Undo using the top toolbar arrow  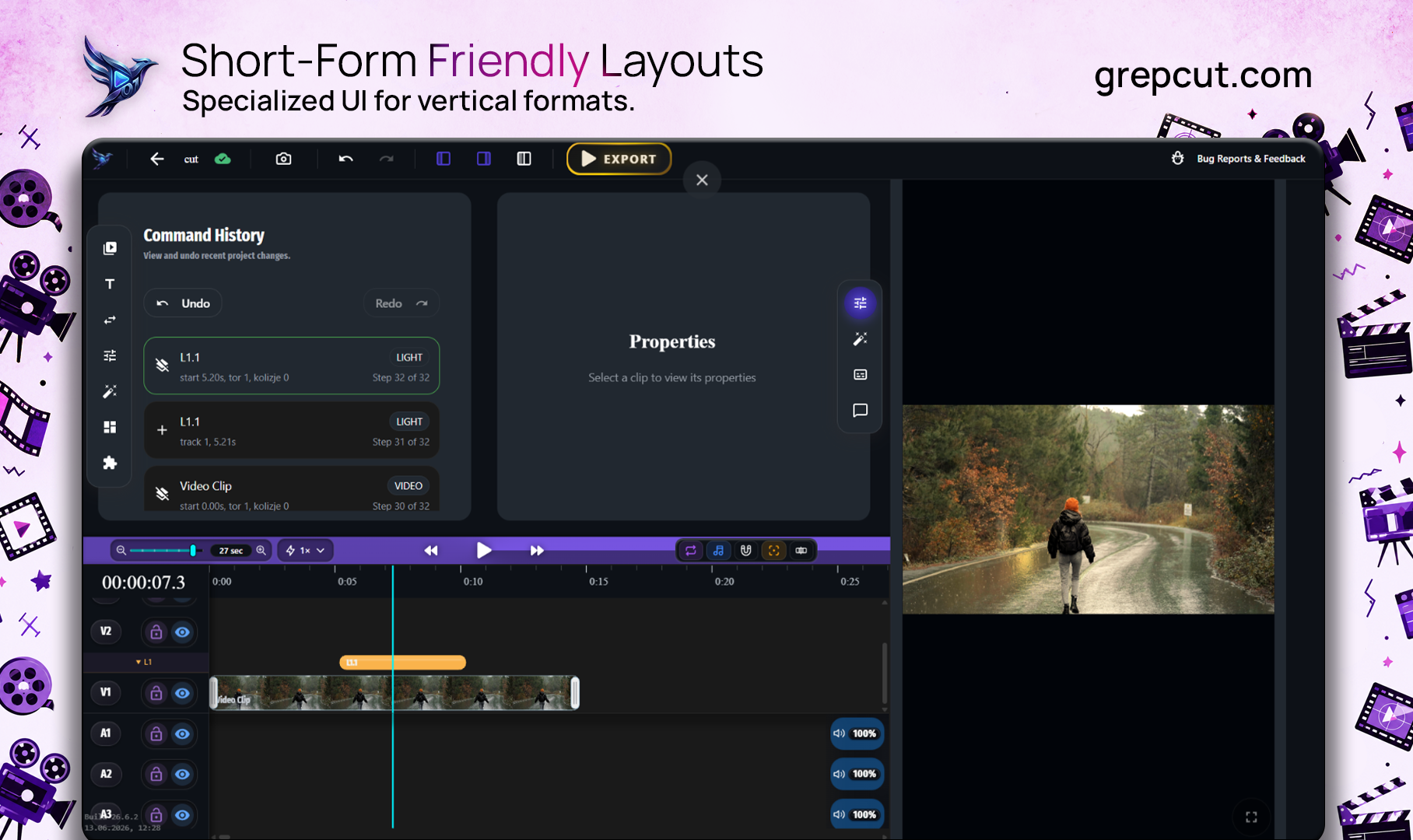pyautogui.click(x=346, y=159)
